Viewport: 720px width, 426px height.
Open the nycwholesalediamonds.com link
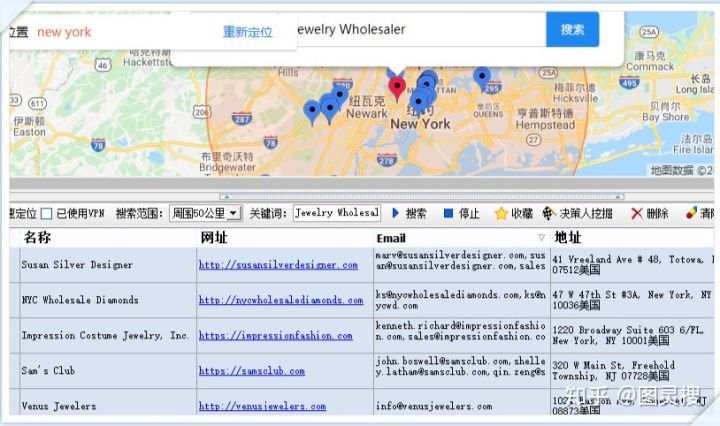(x=281, y=300)
